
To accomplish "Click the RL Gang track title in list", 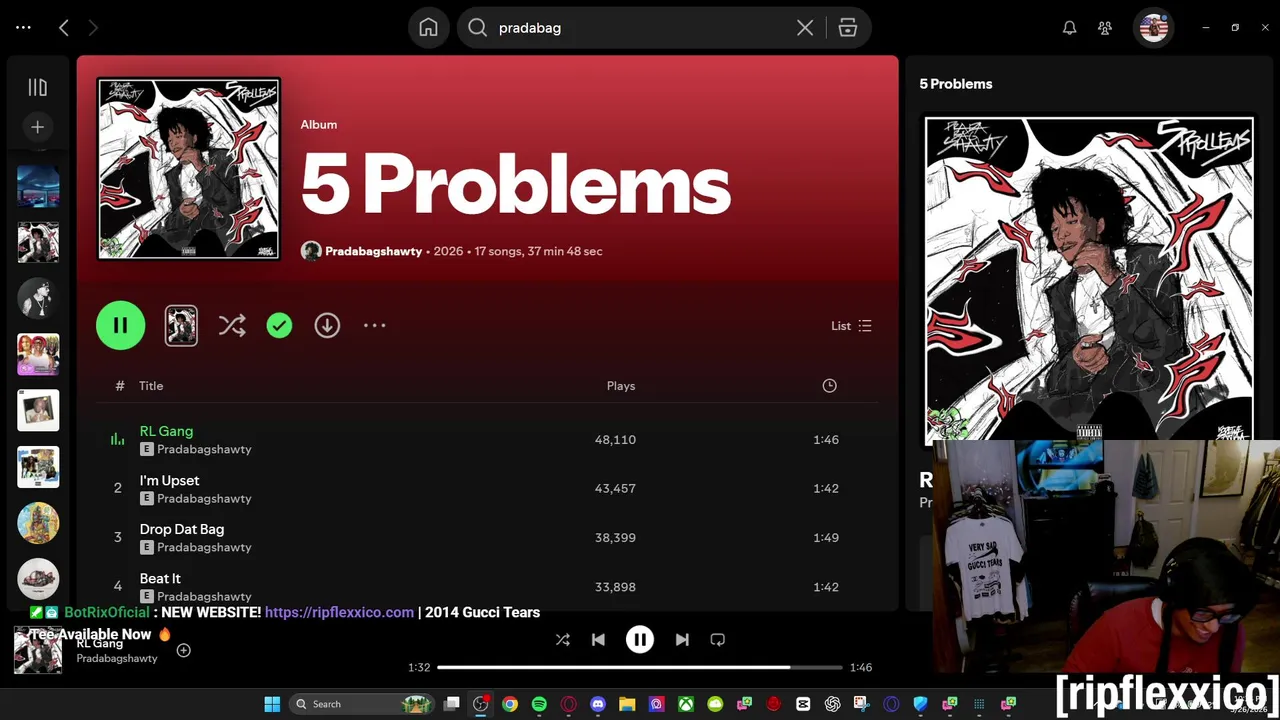I will click(x=166, y=431).
